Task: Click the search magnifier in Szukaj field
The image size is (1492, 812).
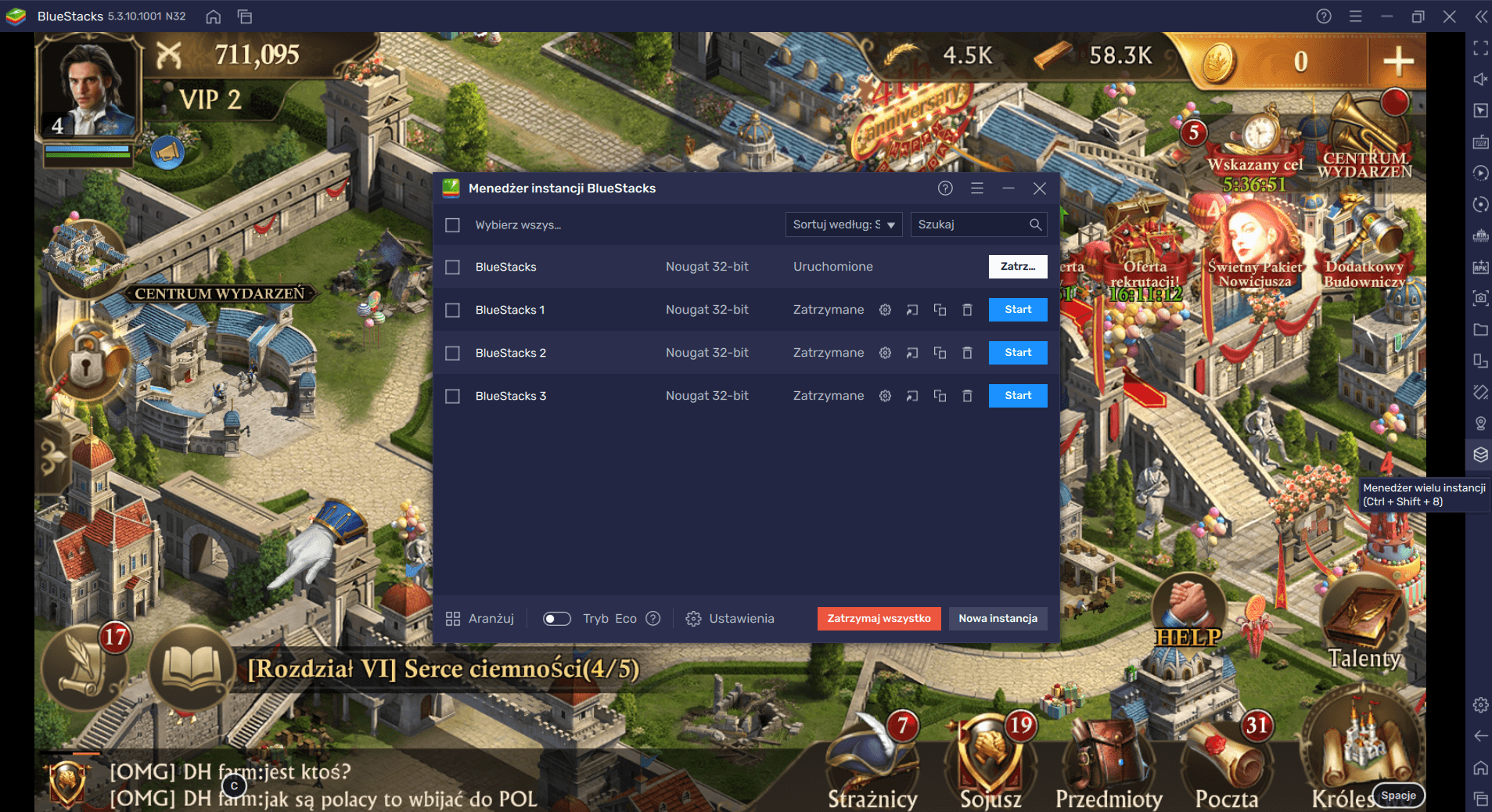Action: click(1035, 225)
